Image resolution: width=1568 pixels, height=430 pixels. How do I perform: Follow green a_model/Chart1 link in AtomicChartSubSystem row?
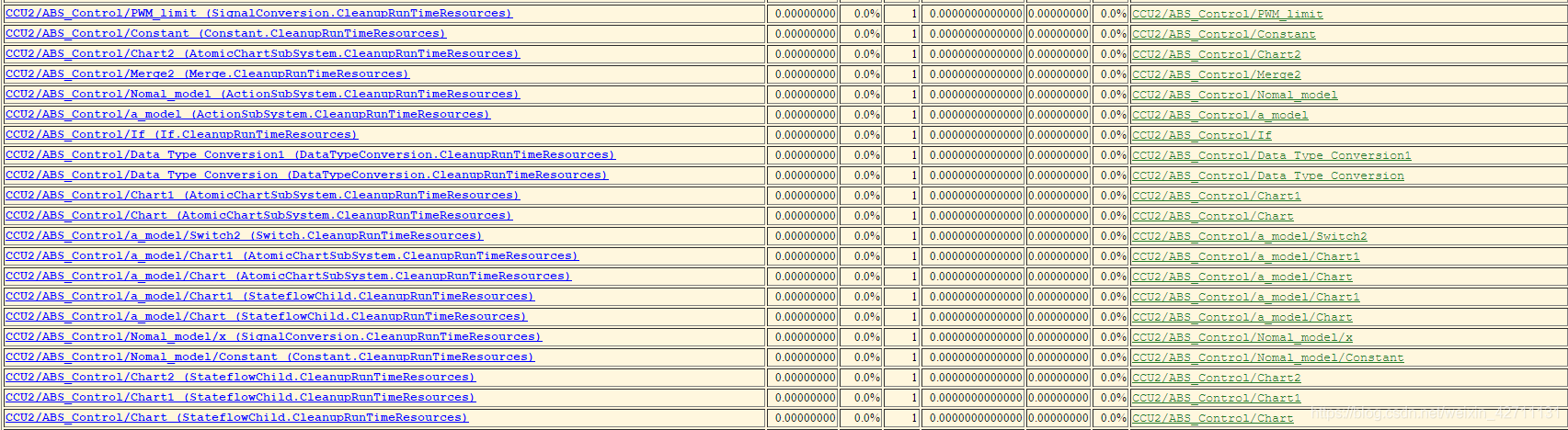1246,257
